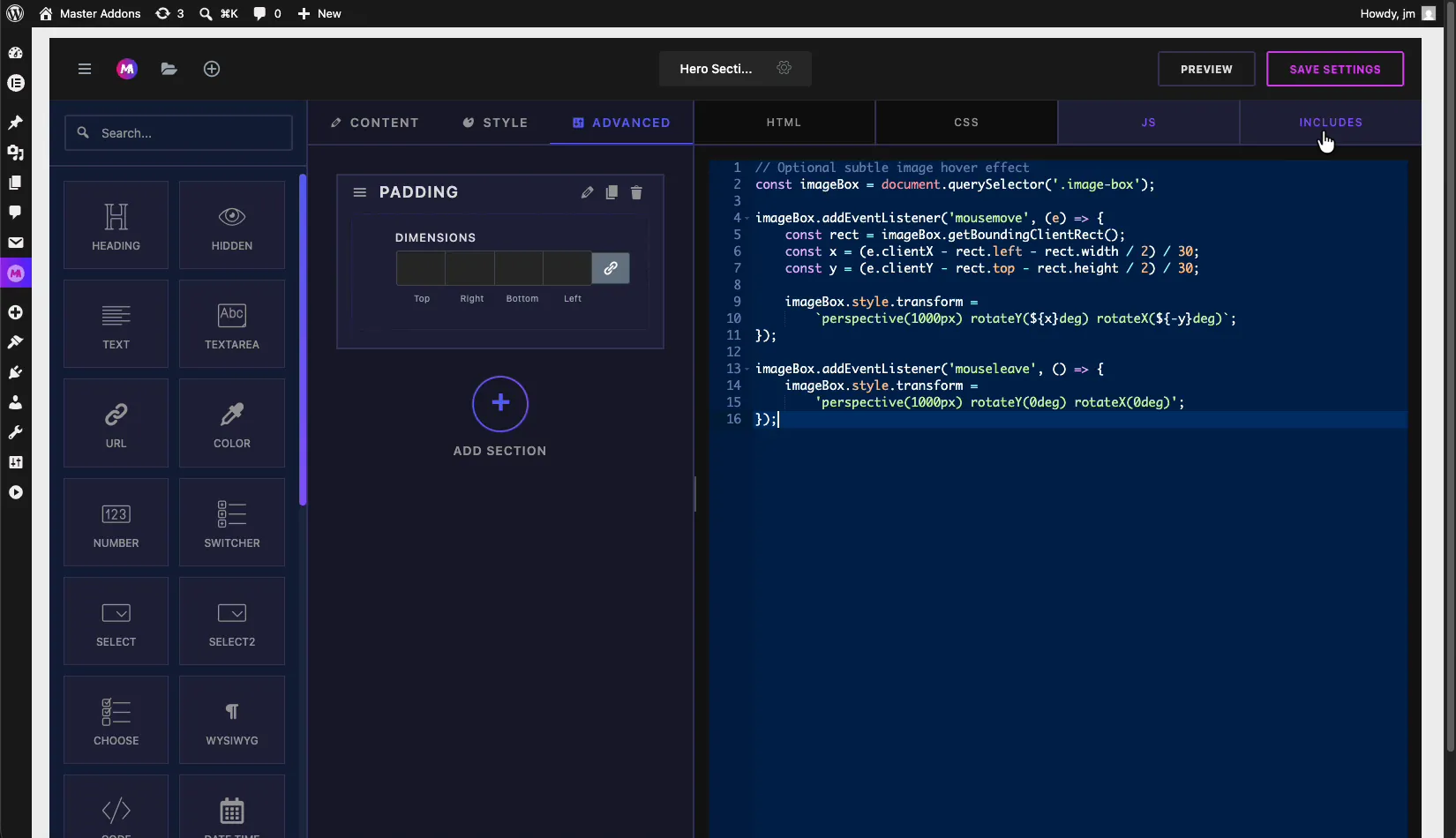The height and width of the screenshot is (838, 1456).
Task: Add the Choose control
Action: pos(116,720)
